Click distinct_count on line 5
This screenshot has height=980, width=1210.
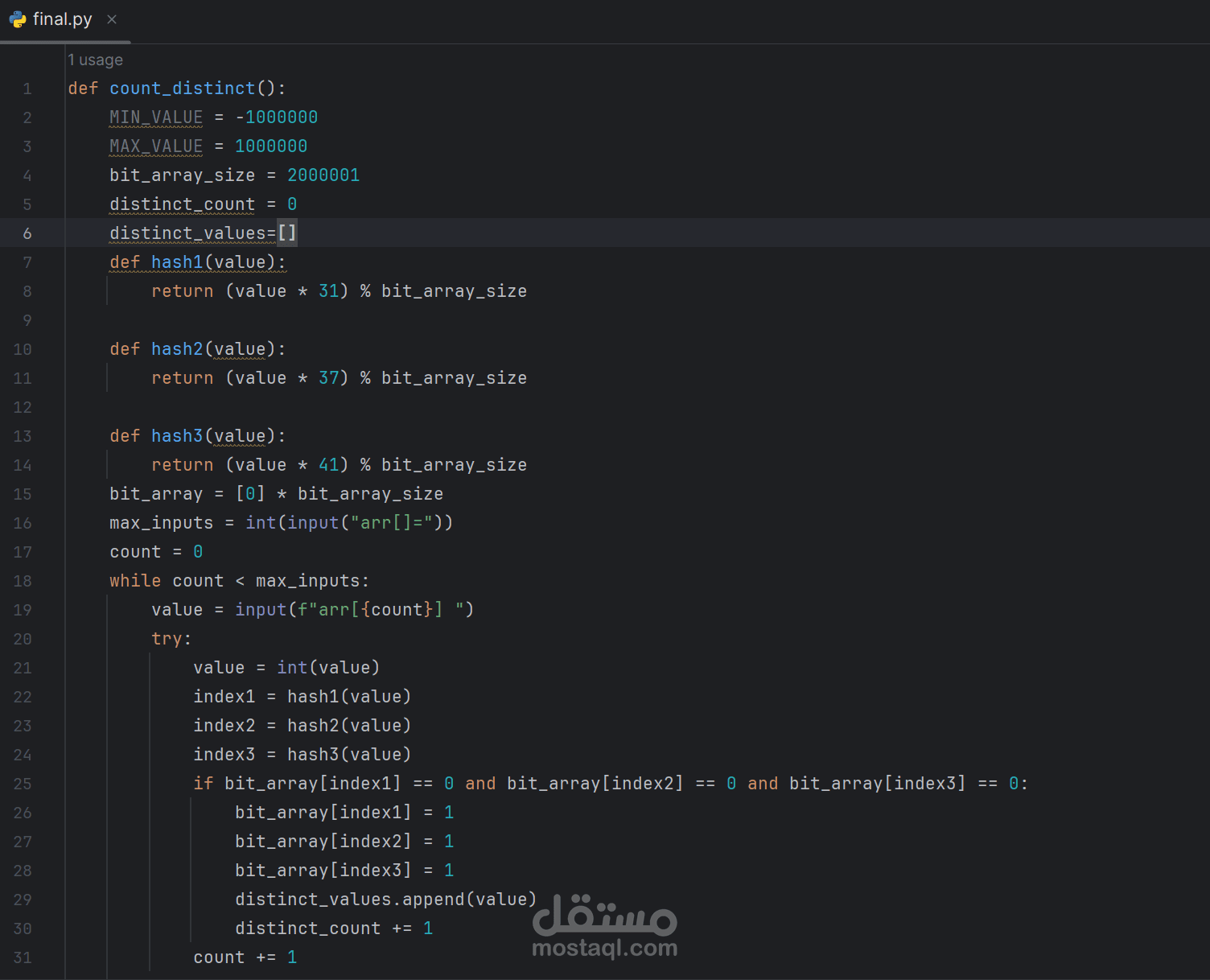click(x=182, y=204)
